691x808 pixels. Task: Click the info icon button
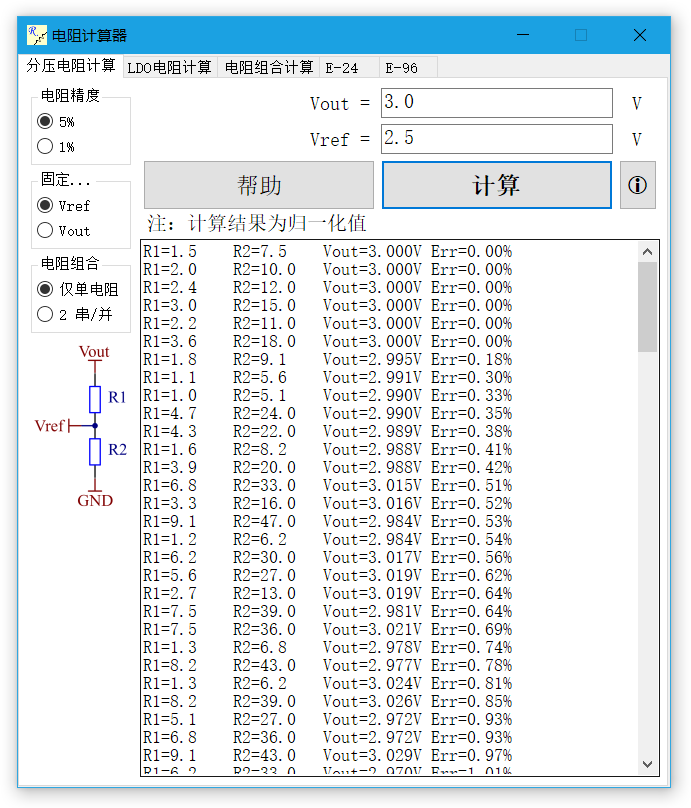pos(637,185)
